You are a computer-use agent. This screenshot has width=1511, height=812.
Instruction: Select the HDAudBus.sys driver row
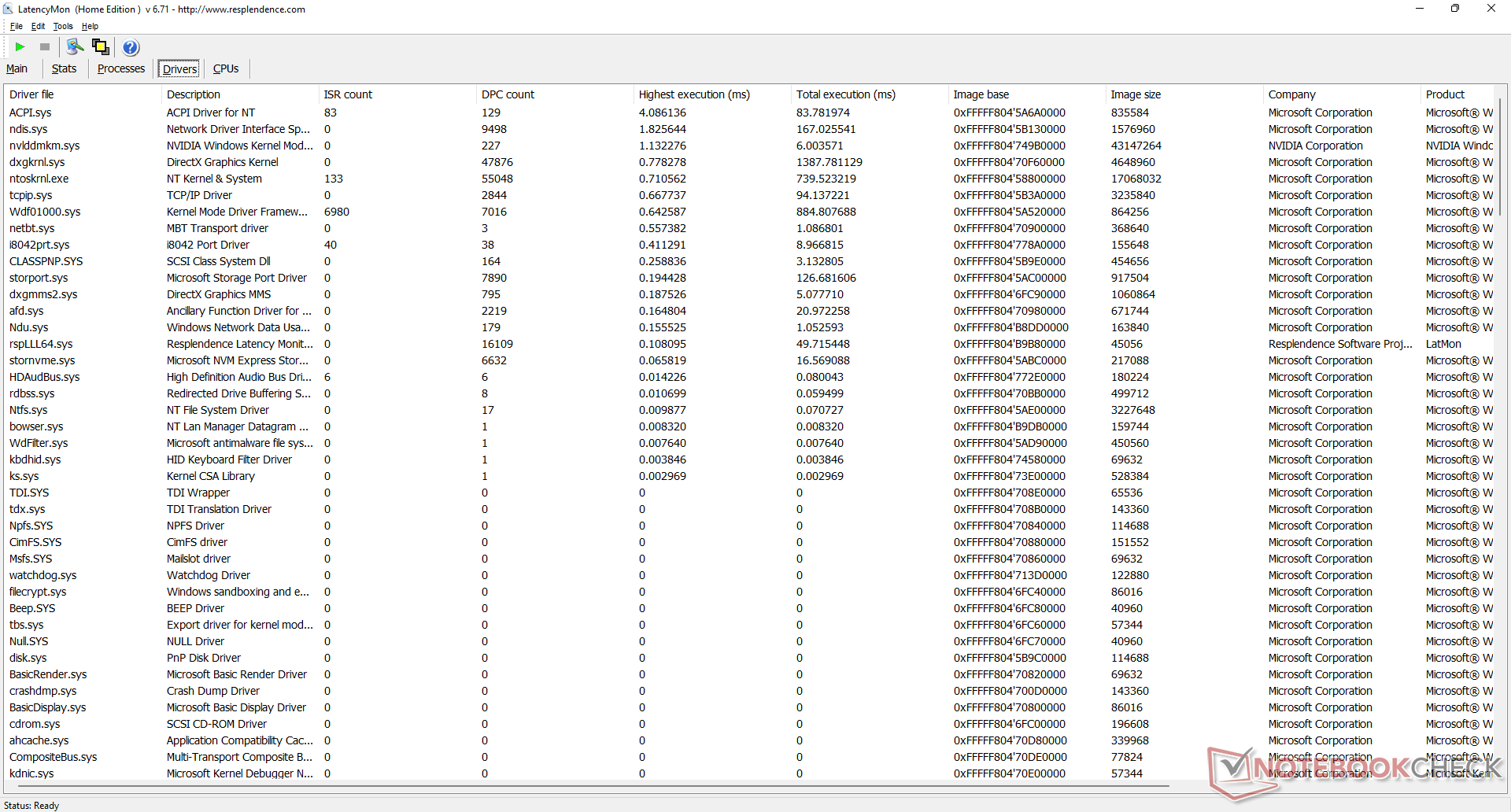point(749,377)
